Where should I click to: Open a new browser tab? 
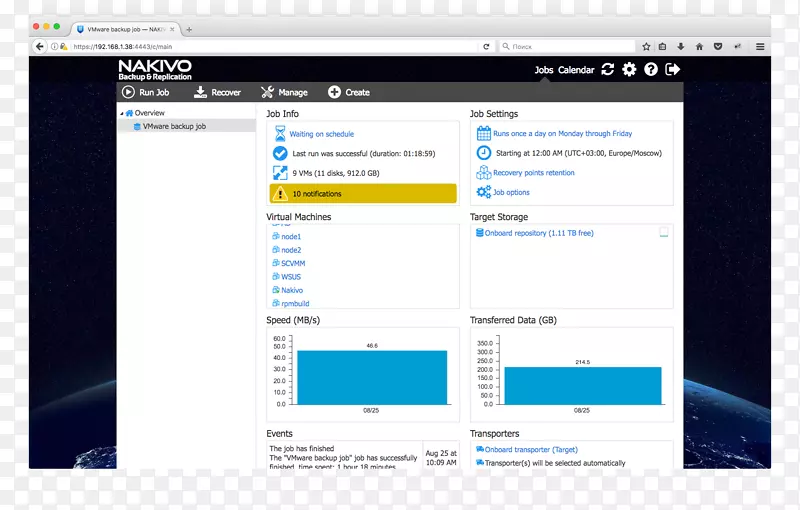click(189, 30)
